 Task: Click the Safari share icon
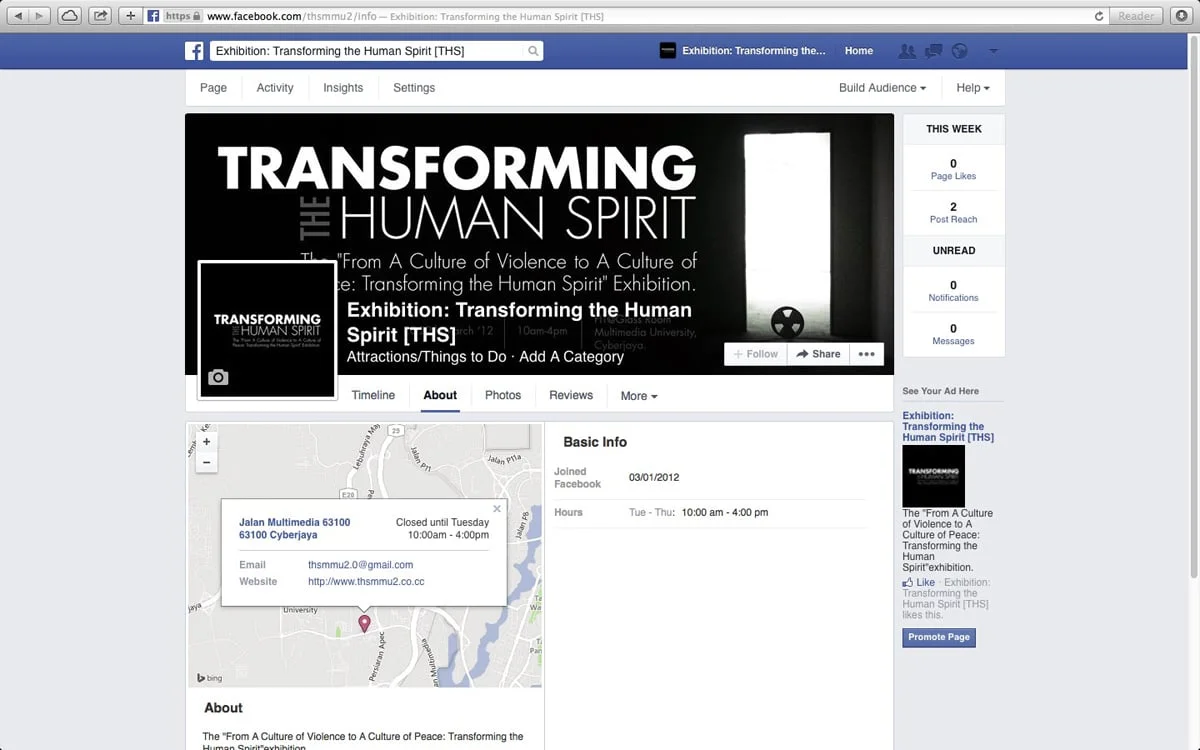(x=100, y=16)
